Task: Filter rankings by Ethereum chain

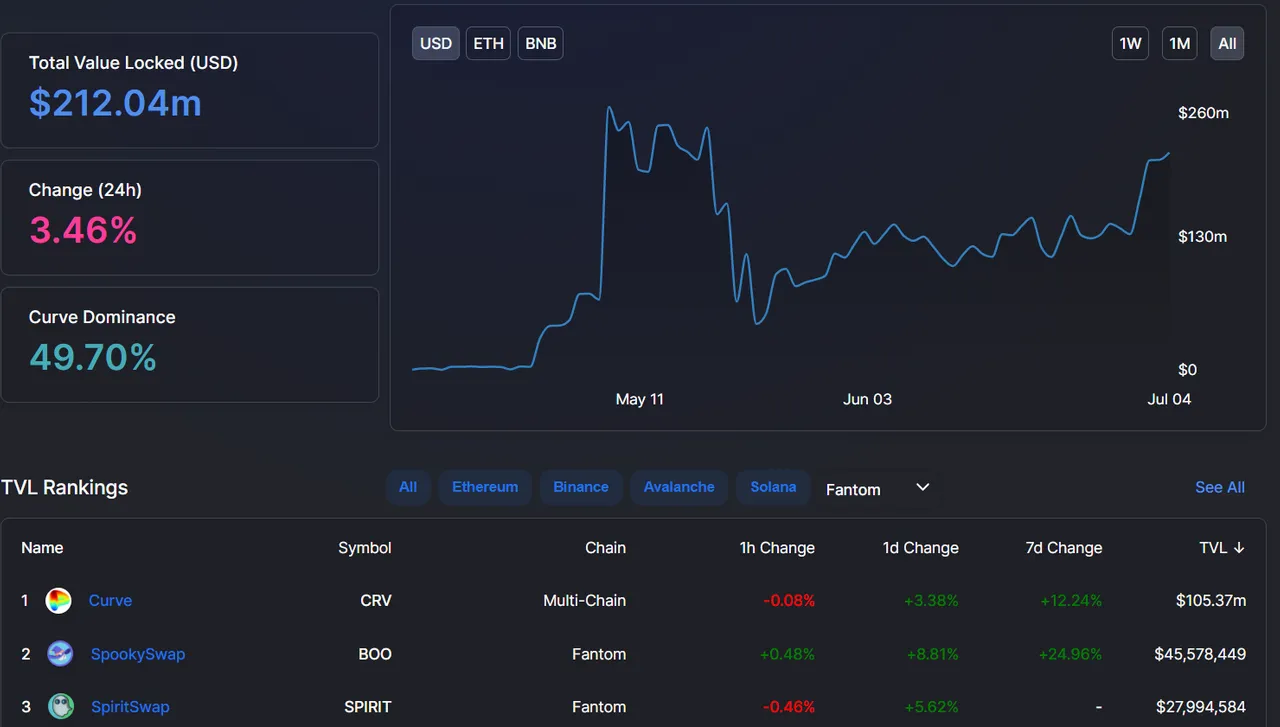Action: (x=485, y=487)
